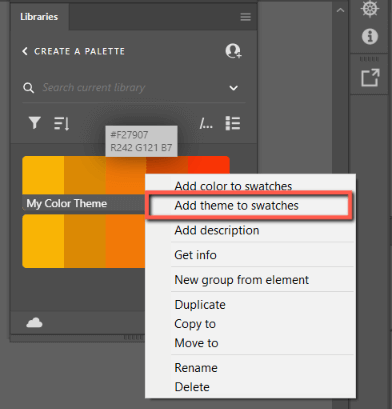Switch to list view icon

[x=233, y=123]
